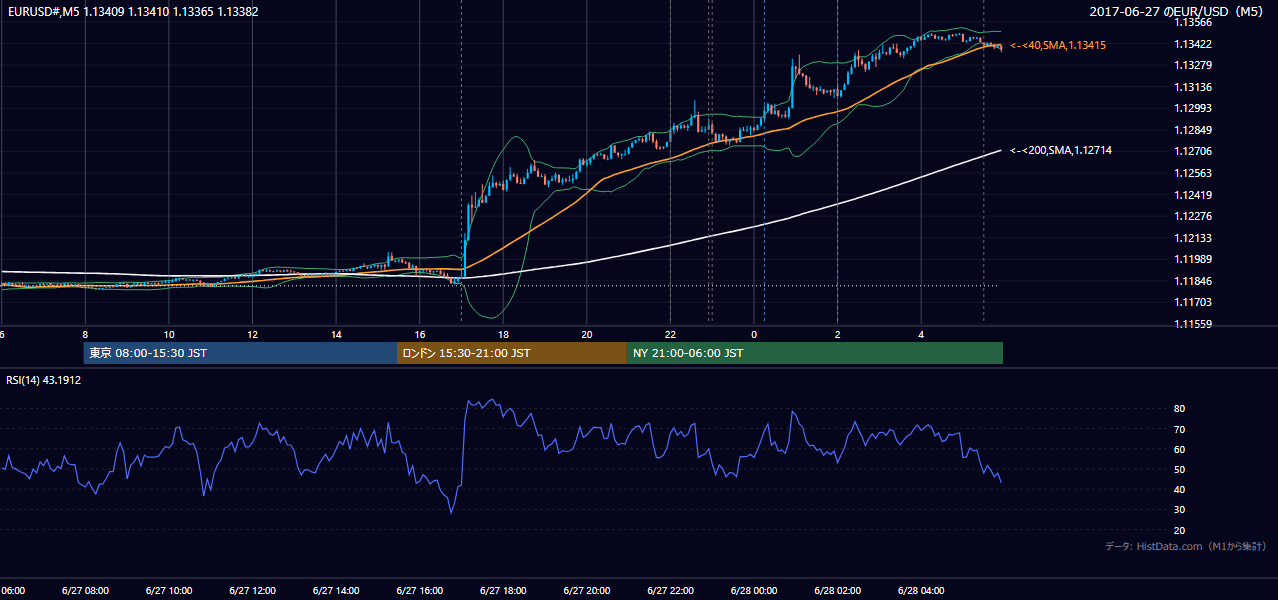Click the 東京 08:00-15:30 JST session bar
The width and height of the screenshot is (1278, 600).
[x=240, y=353]
